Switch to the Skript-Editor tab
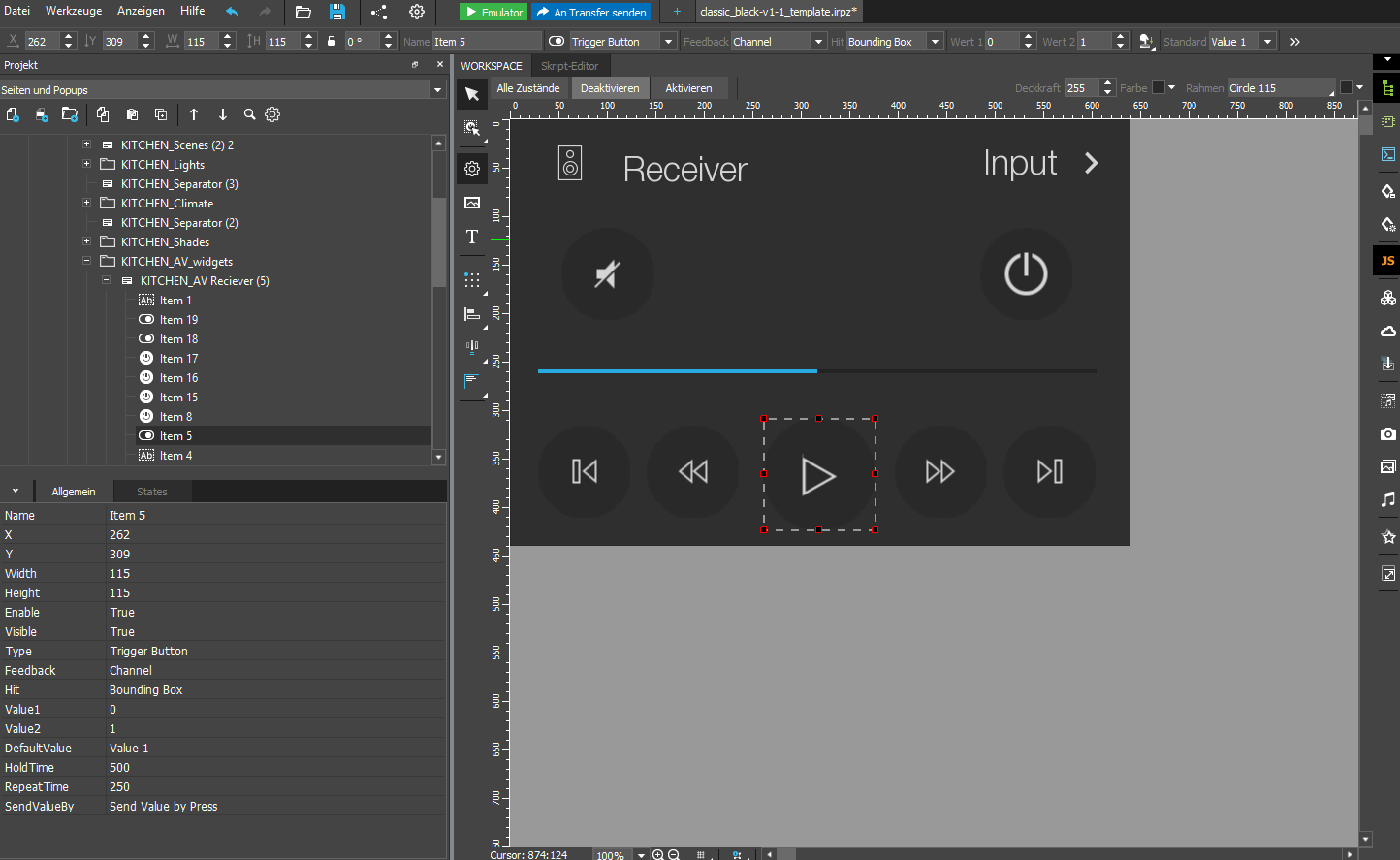1400x860 pixels. [569, 68]
